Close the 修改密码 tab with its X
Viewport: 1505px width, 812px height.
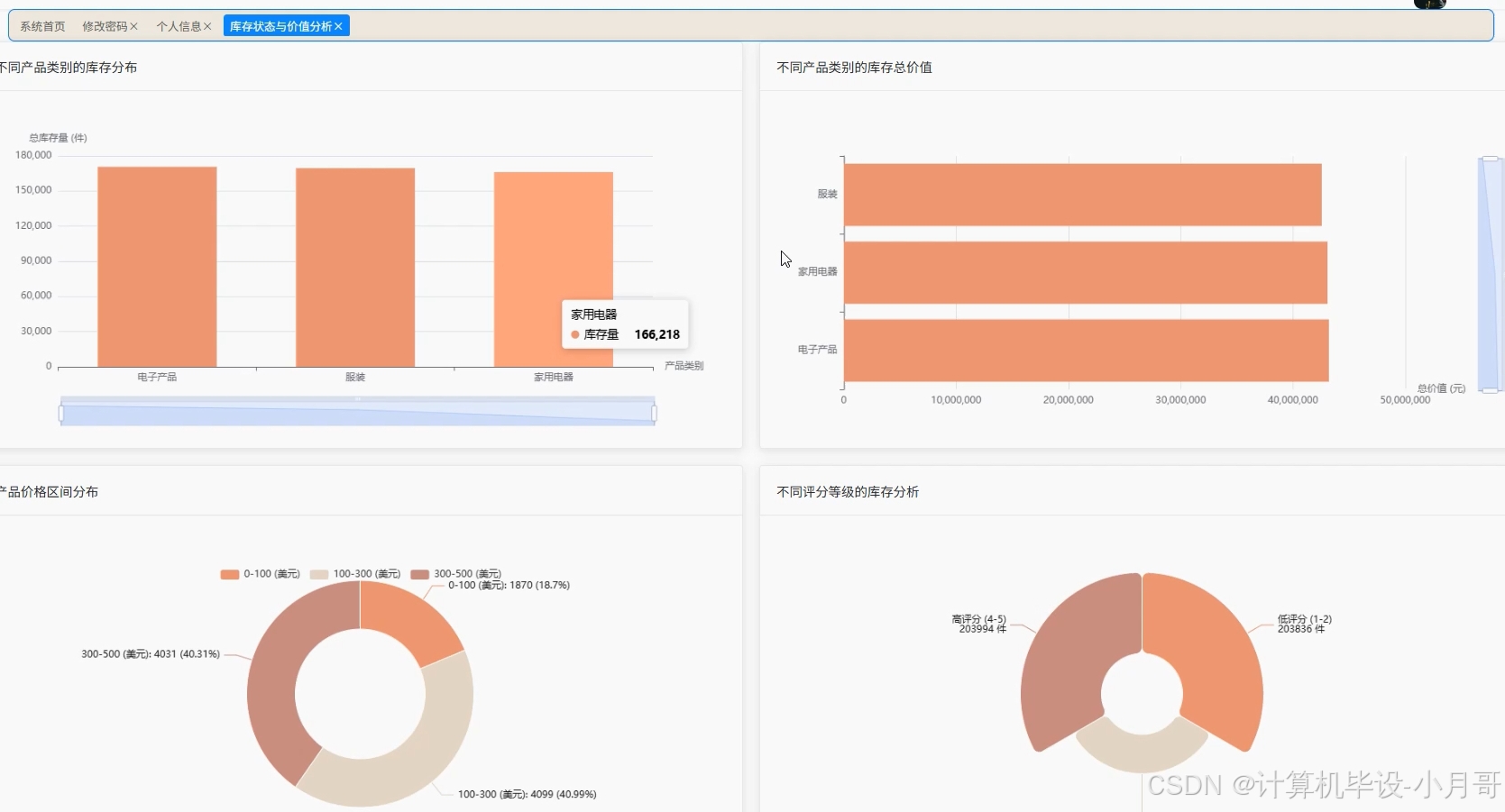pyautogui.click(x=133, y=27)
